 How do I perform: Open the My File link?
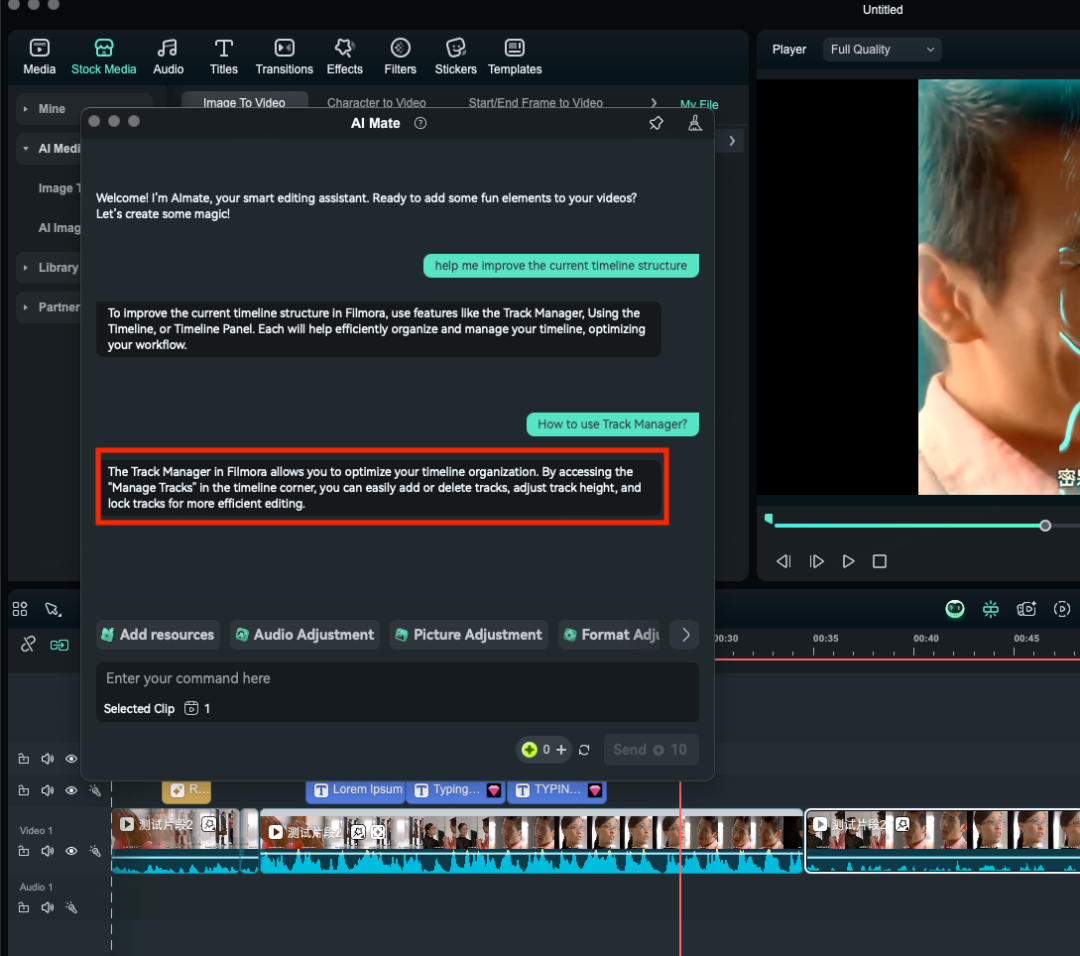tap(698, 104)
